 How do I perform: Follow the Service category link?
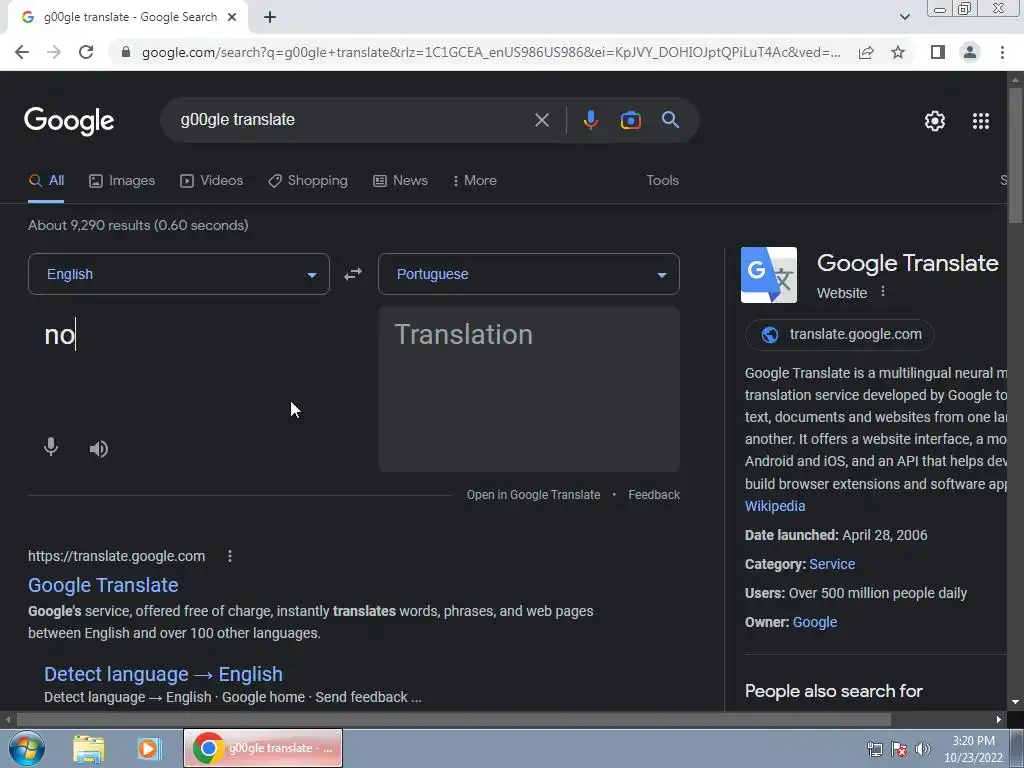832,564
